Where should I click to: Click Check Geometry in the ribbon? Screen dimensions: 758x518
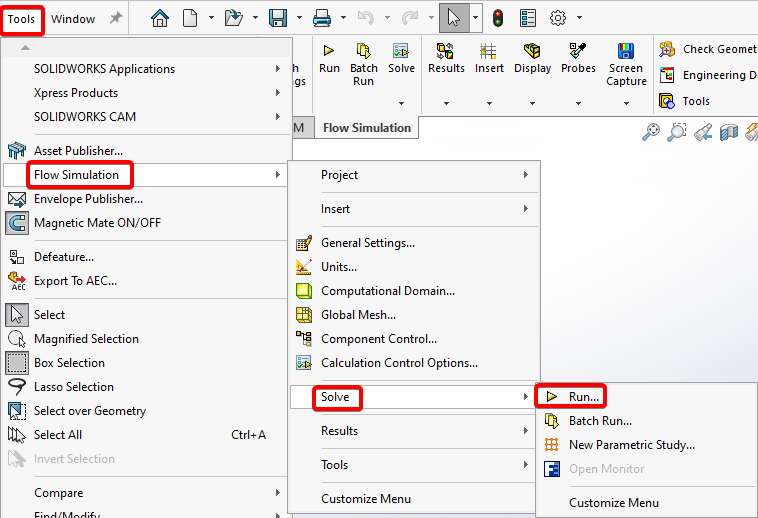click(708, 49)
